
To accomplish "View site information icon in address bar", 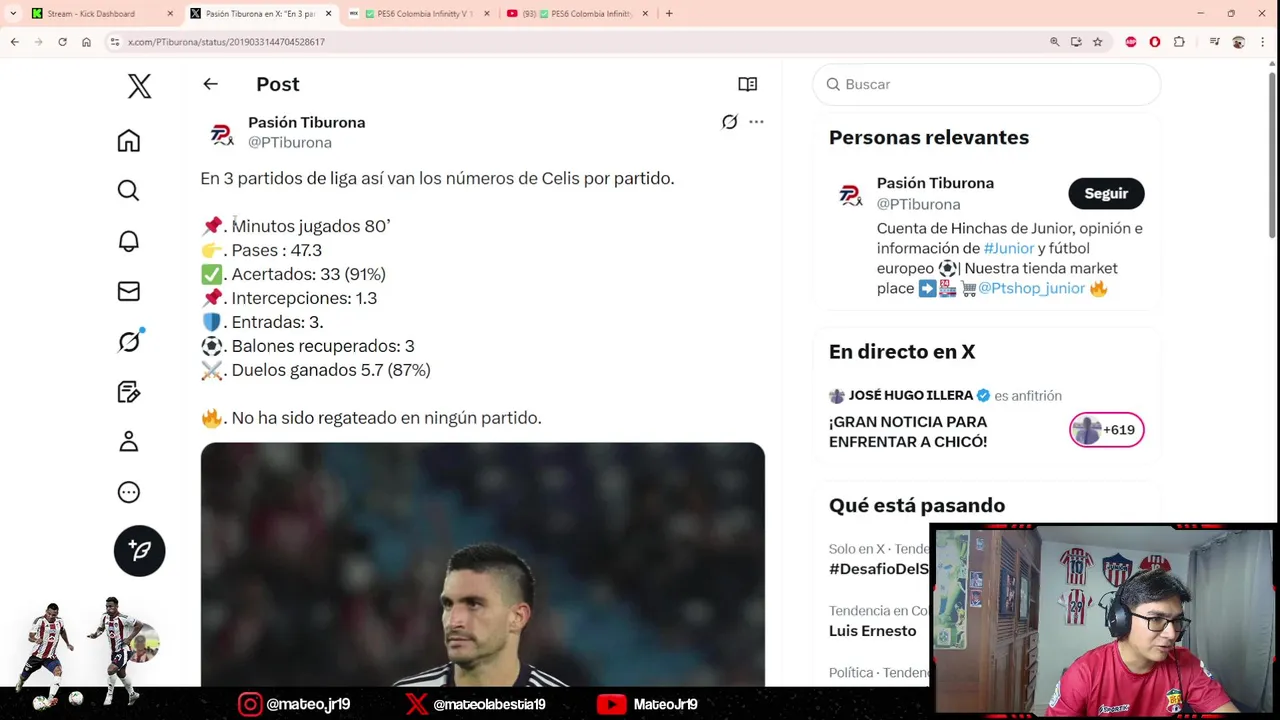I will (x=115, y=42).
